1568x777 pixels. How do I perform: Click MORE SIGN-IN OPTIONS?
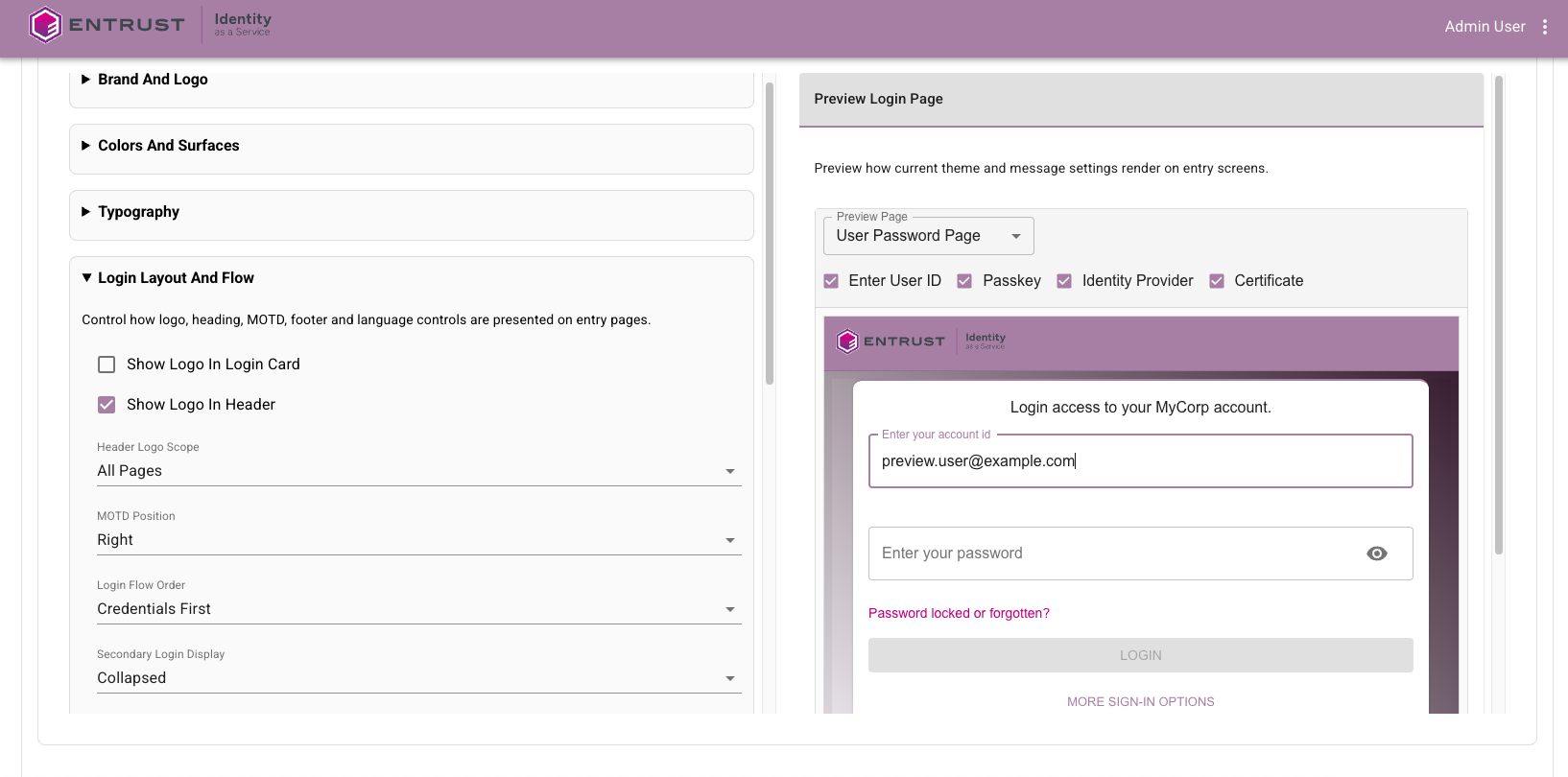click(x=1140, y=702)
